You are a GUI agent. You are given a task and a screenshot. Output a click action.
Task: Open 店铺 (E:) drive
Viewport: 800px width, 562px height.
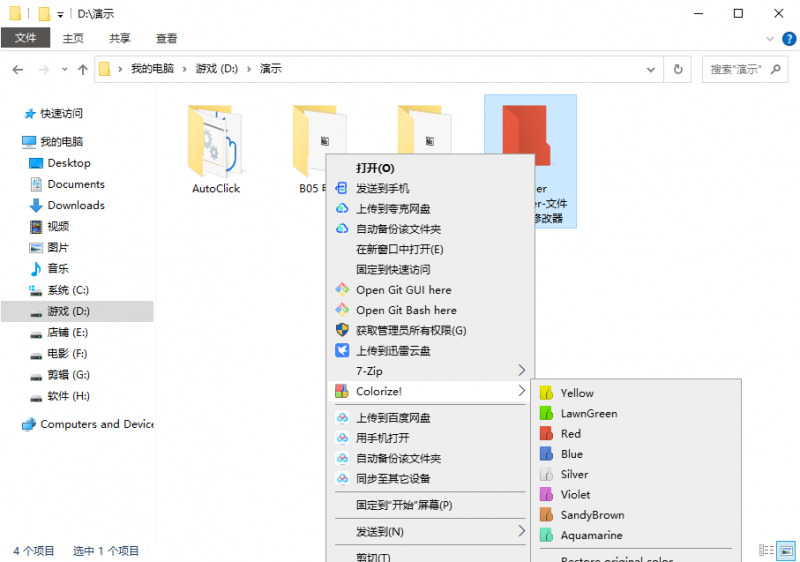coord(67,333)
